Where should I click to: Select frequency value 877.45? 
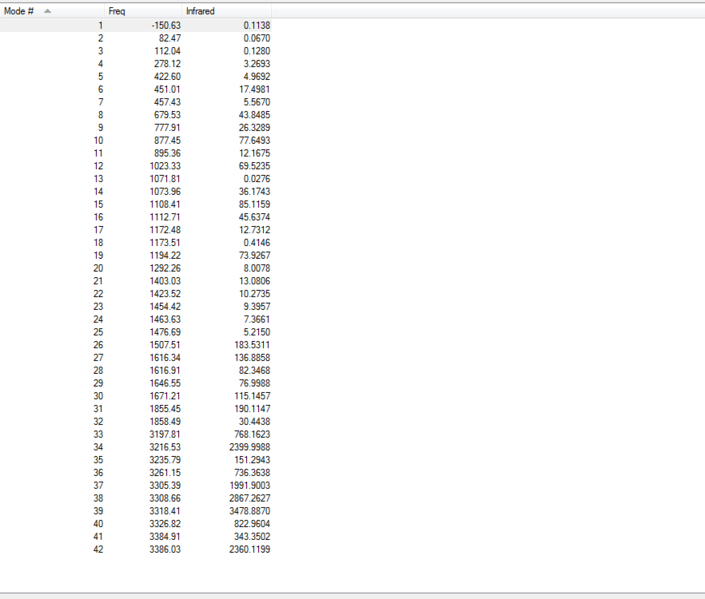(x=167, y=141)
